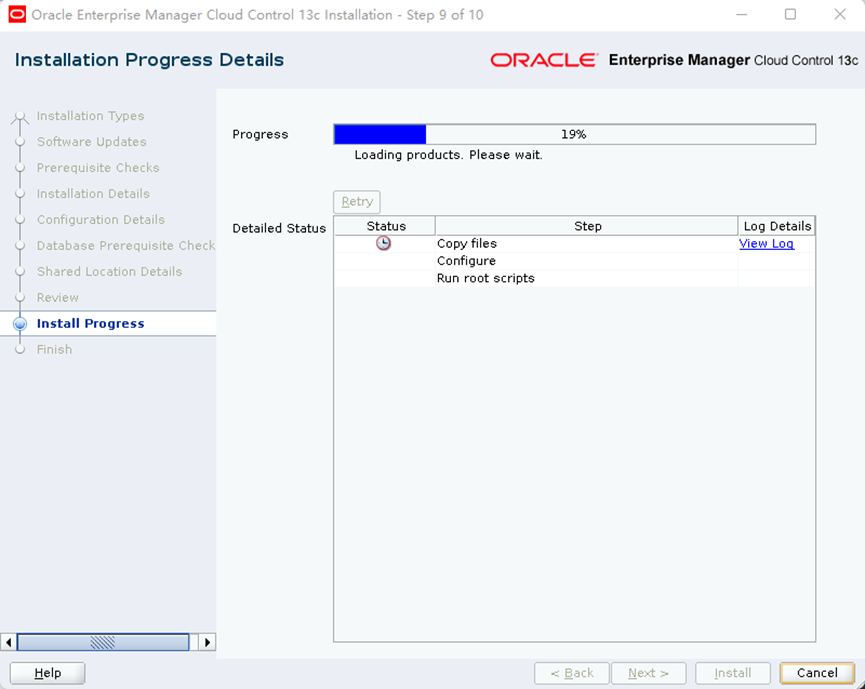Click the Install button
Viewport: 865px width, 689px height.
click(x=733, y=673)
